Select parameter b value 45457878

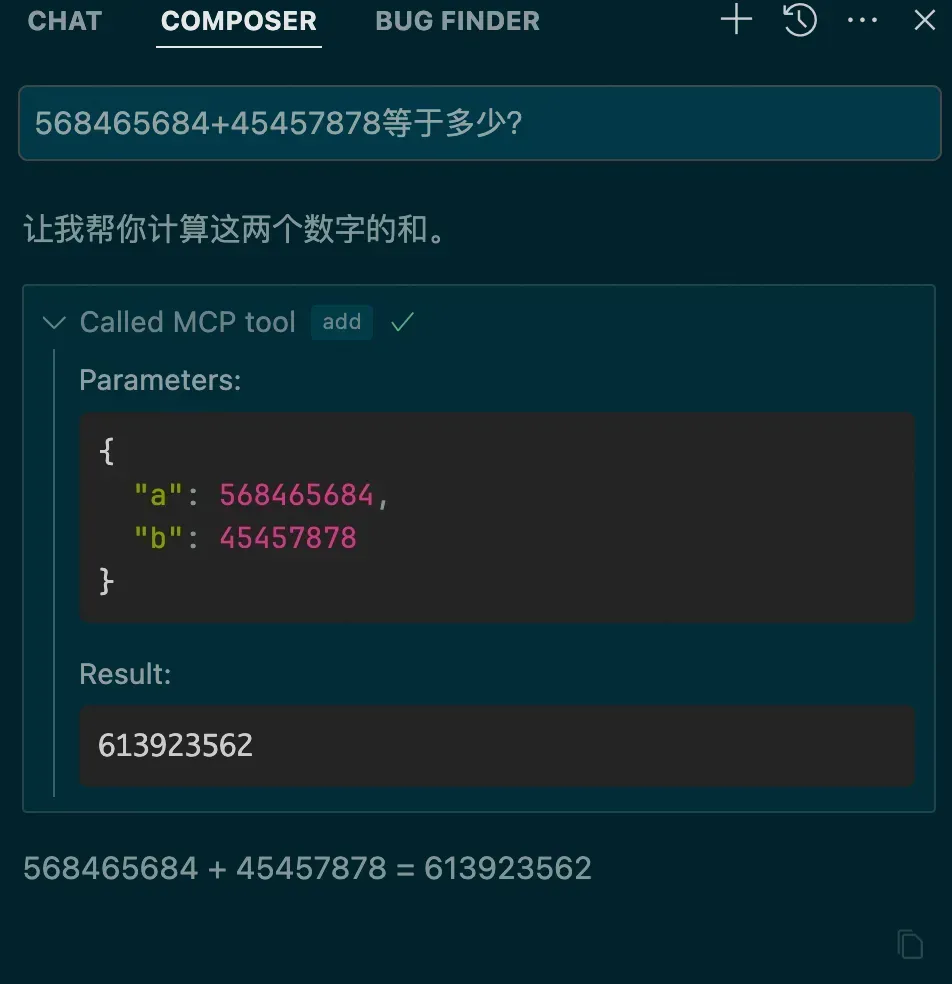pyautogui.click(x=288, y=538)
